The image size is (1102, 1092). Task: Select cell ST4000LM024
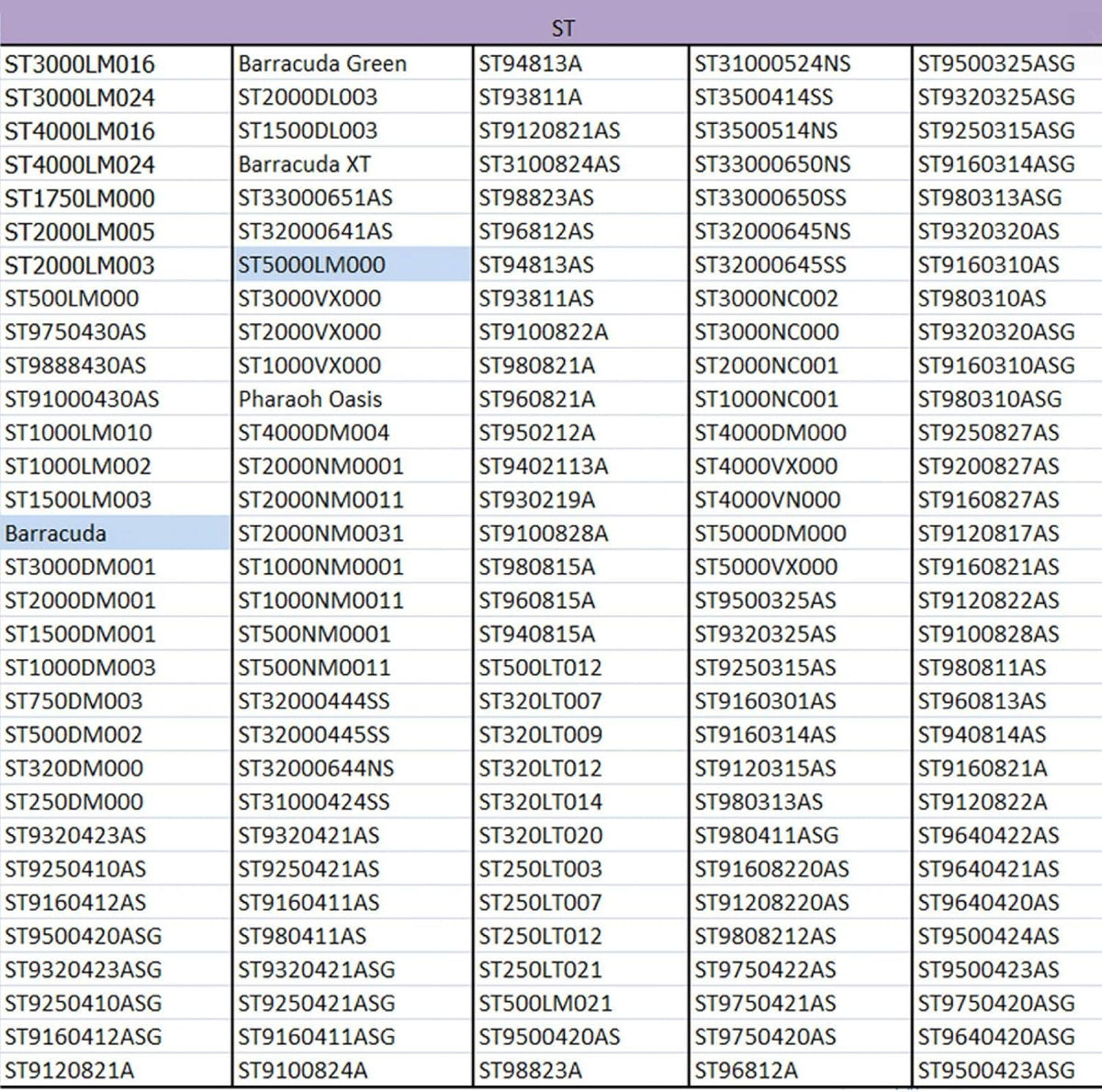(116, 164)
